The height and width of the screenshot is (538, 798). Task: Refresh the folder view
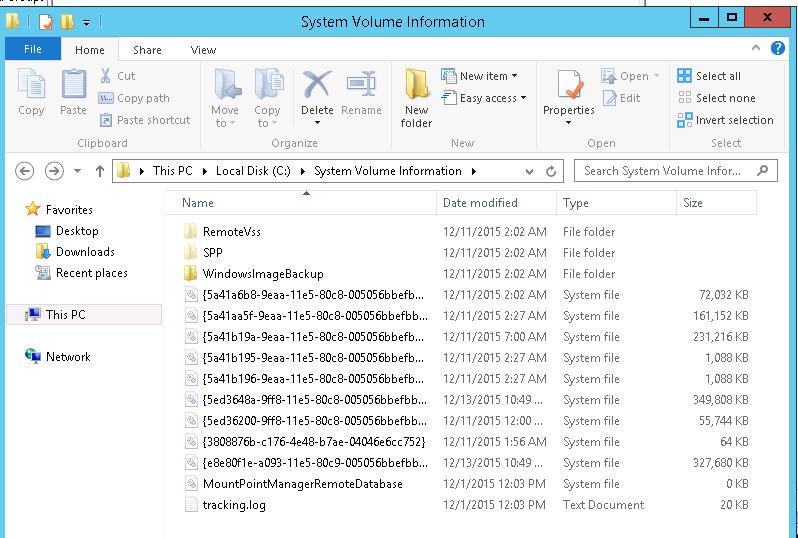(551, 172)
